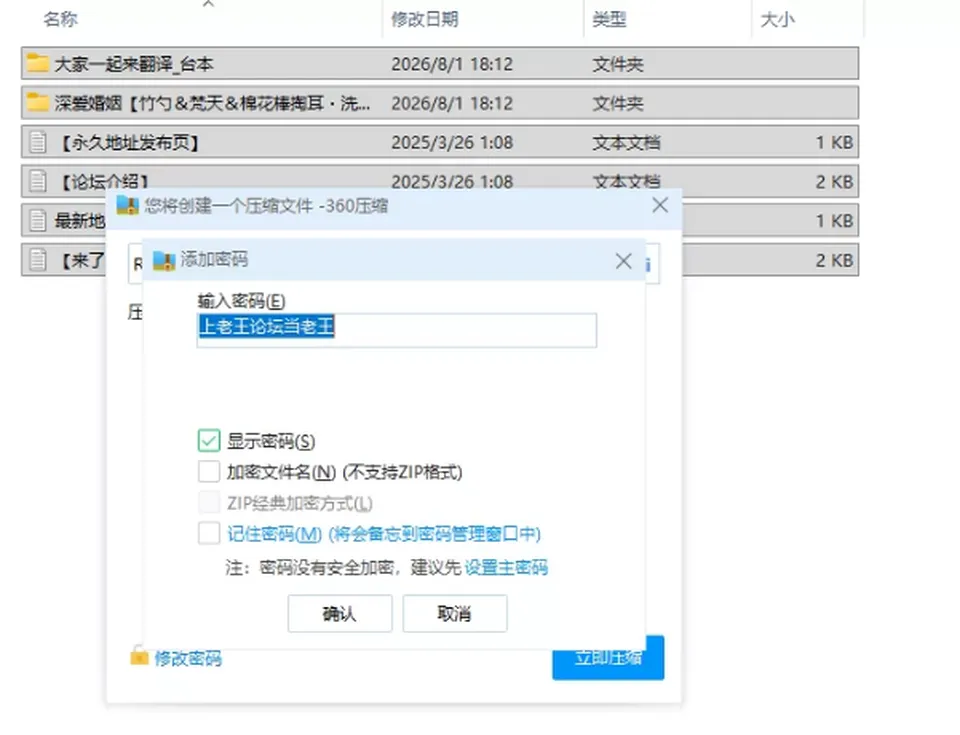This screenshot has width=960, height=735.
Task: Click the 360压缩 icon in the 添加密码 title bar
Action: [163, 260]
